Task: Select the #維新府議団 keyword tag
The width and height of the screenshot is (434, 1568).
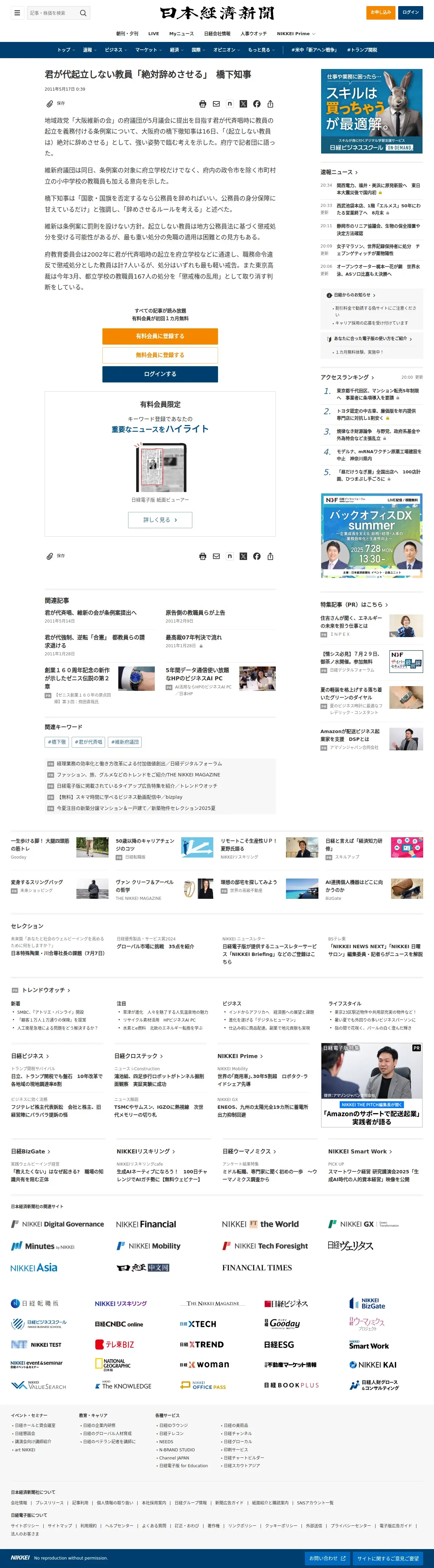Action: [x=125, y=742]
